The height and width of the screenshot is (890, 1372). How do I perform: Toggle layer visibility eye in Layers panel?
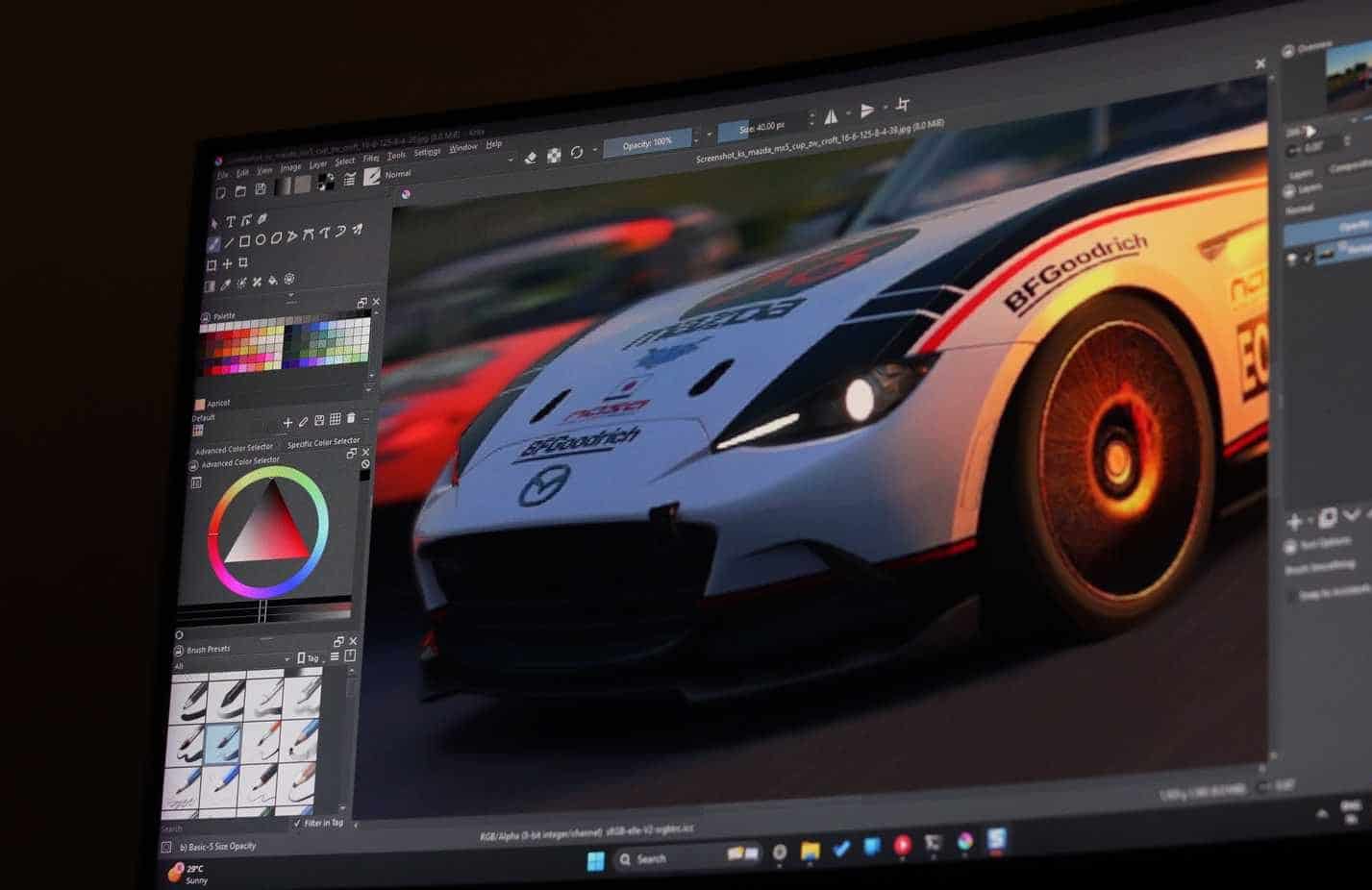[x=1294, y=258]
